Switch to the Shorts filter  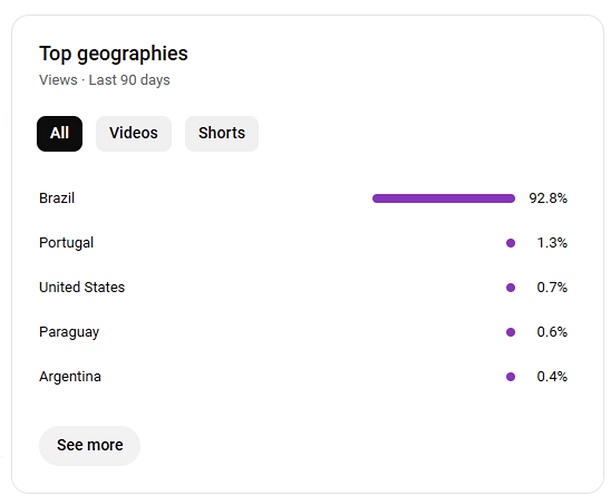(x=221, y=134)
